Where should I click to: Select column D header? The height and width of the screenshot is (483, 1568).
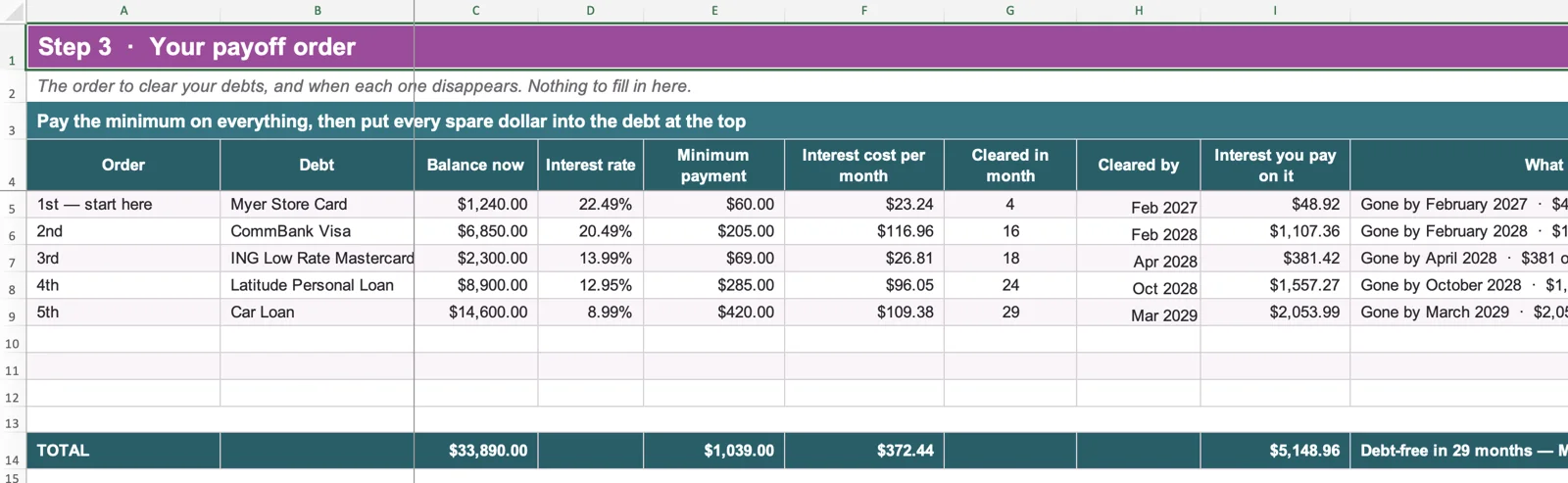click(591, 11)
